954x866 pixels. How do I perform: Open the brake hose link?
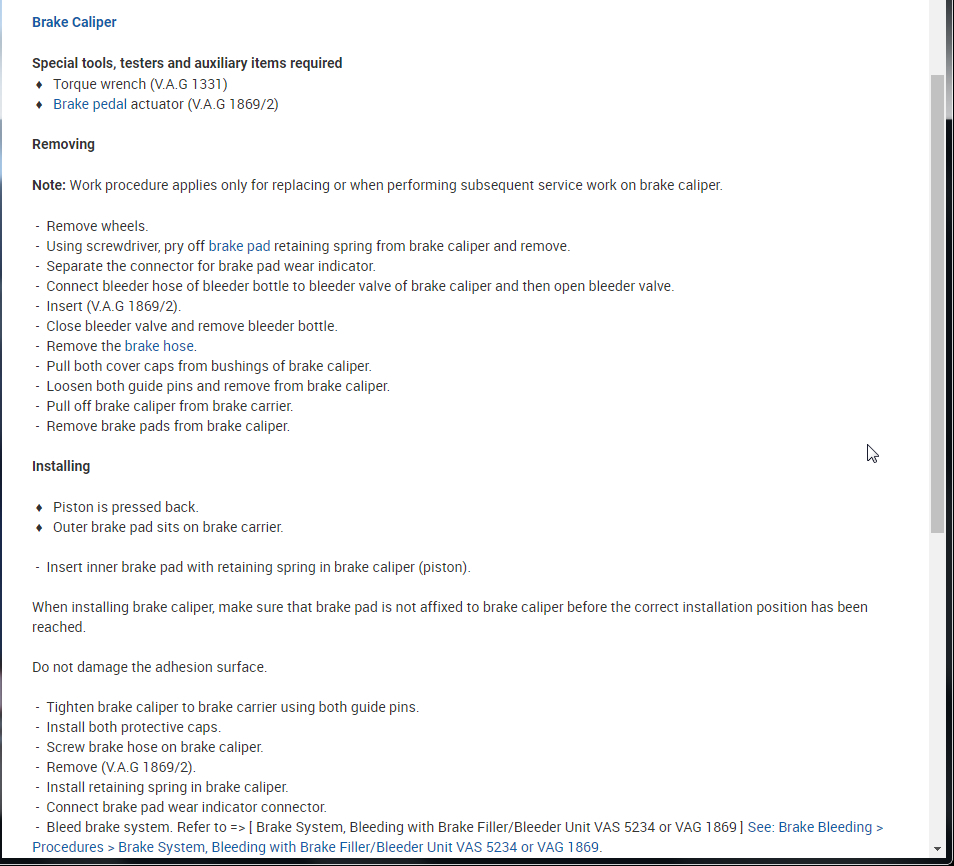click(x=159, y=346)
